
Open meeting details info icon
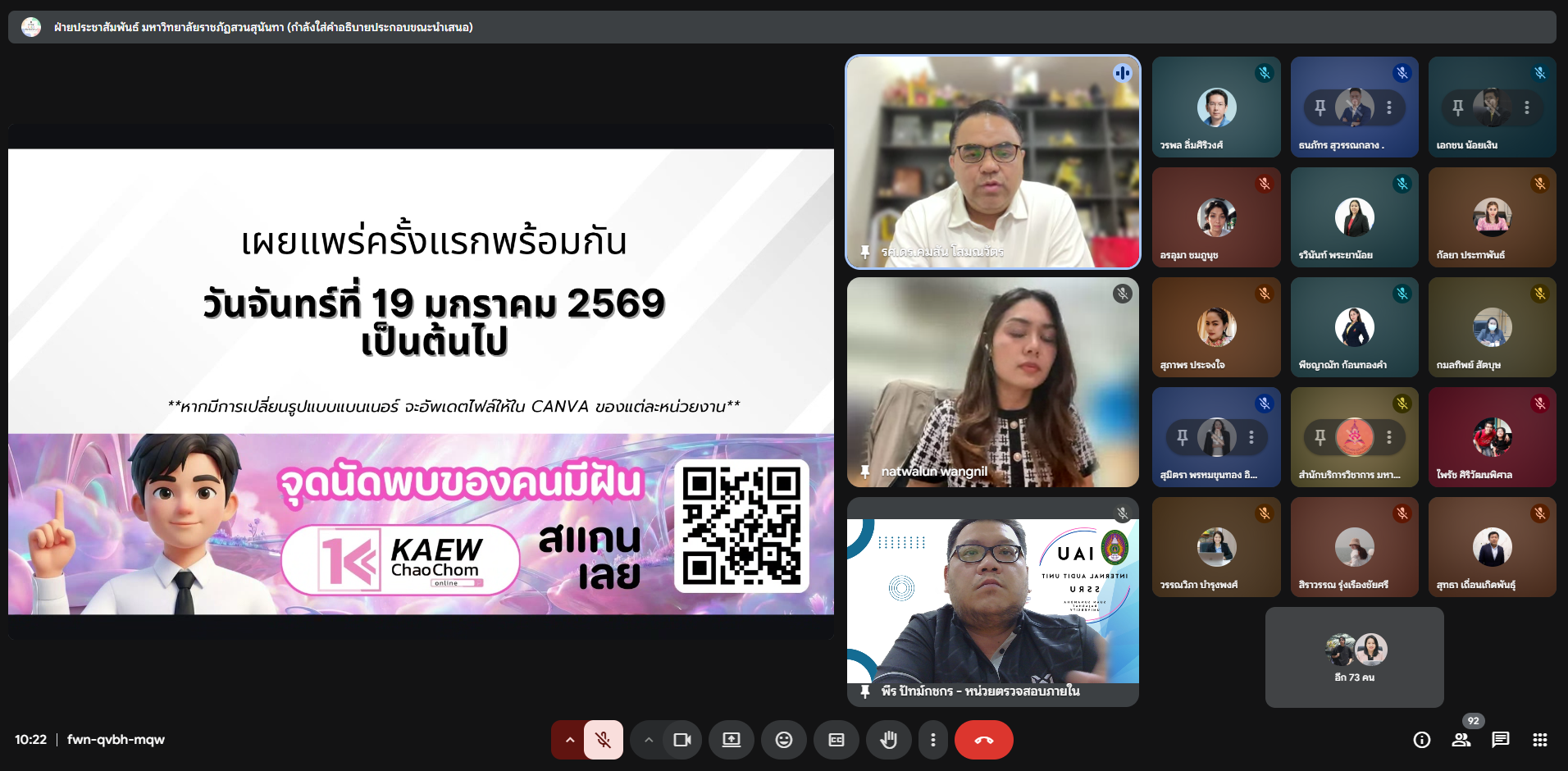(x=1422, y=740)
